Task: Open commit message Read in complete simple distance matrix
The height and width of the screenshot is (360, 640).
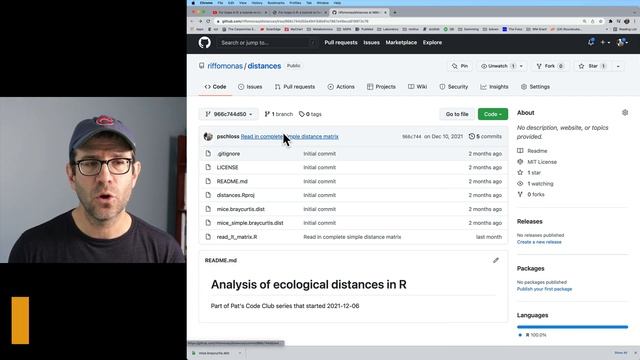Action: click(289, 136)
